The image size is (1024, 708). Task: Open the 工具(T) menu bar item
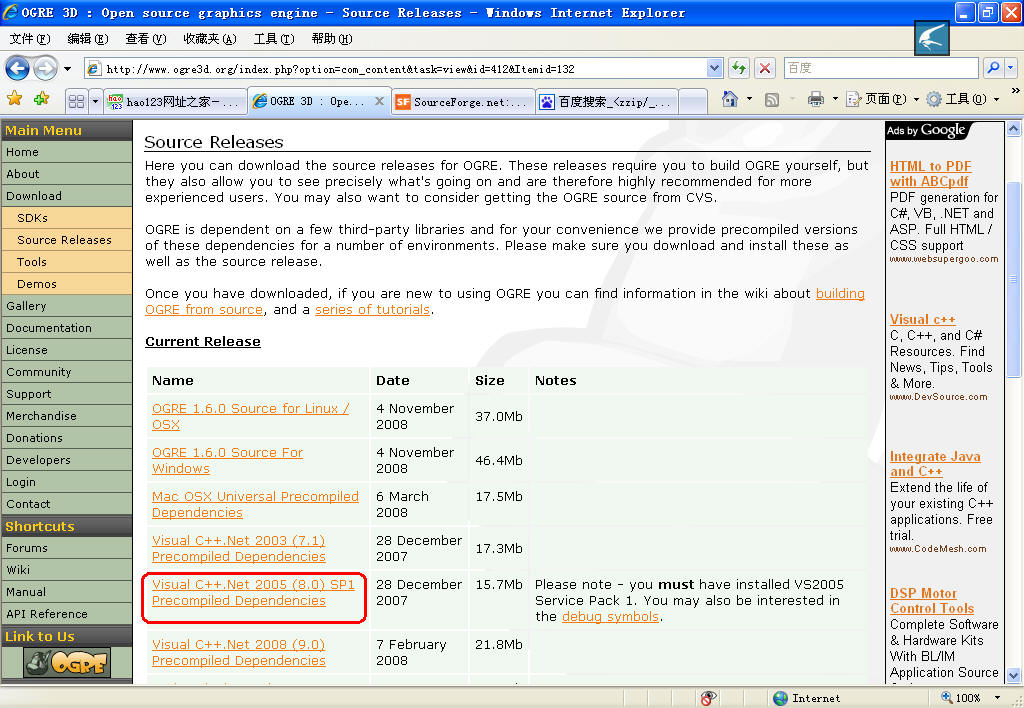click(x=274, y=39)
